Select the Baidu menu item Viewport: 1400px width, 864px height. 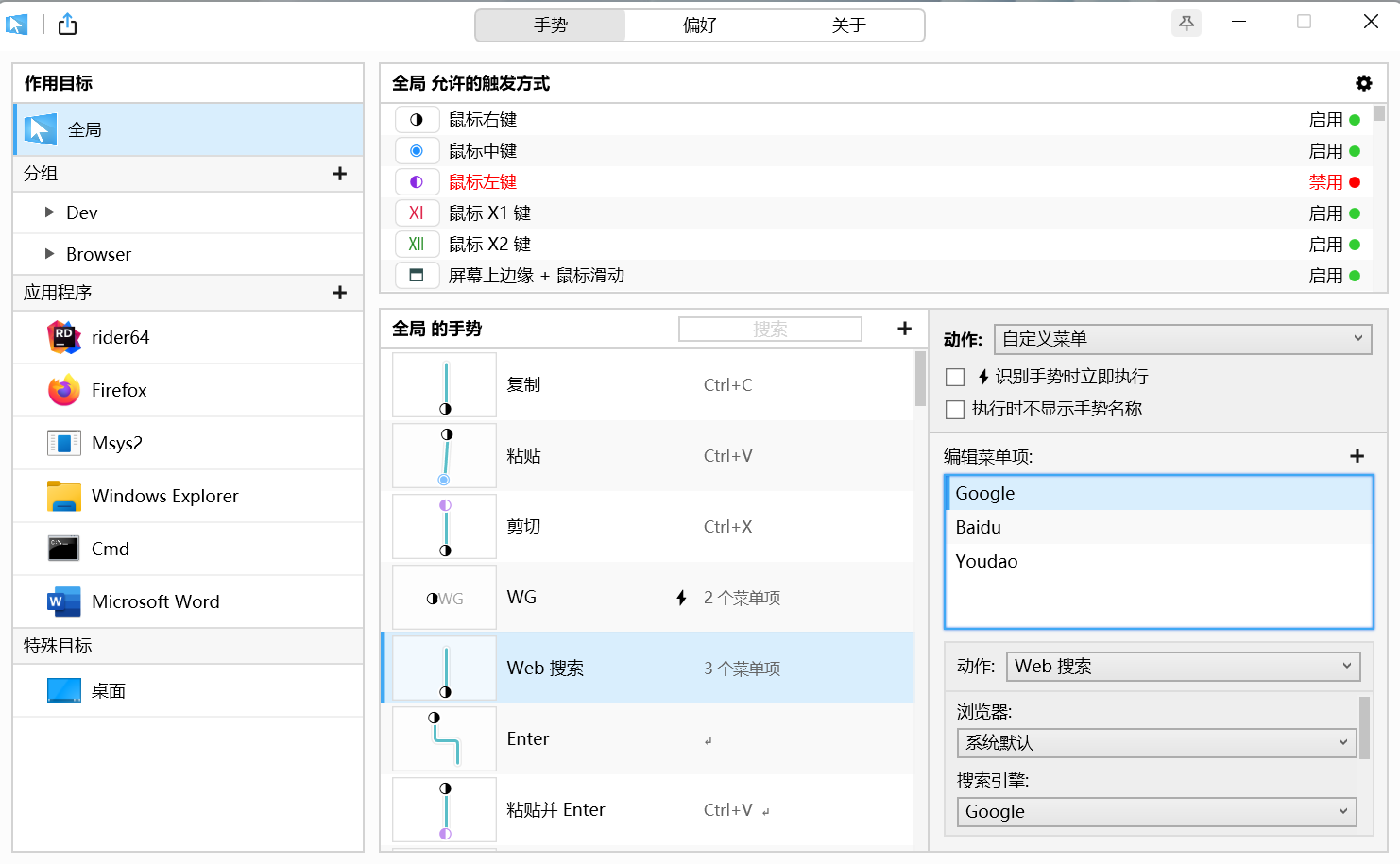click(x=1159, y=527)
